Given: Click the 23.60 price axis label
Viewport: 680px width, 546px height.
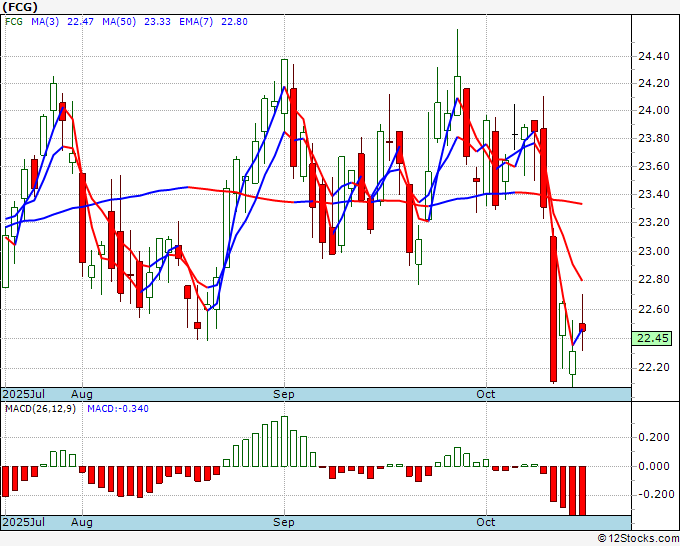Looking at the screenshot, I should tap(654, 166).
